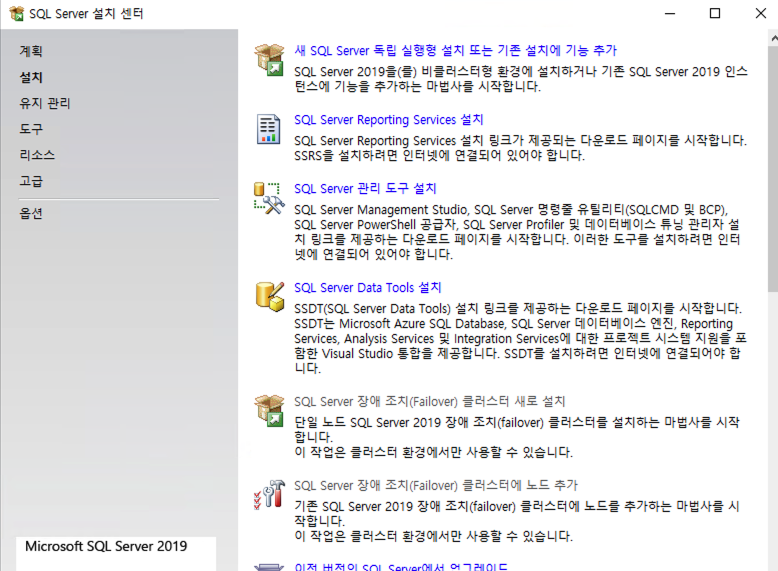Screen dimensions: 778x571
Task: Select 고급 in the left sidebar
Action: (x=31, y=181)
